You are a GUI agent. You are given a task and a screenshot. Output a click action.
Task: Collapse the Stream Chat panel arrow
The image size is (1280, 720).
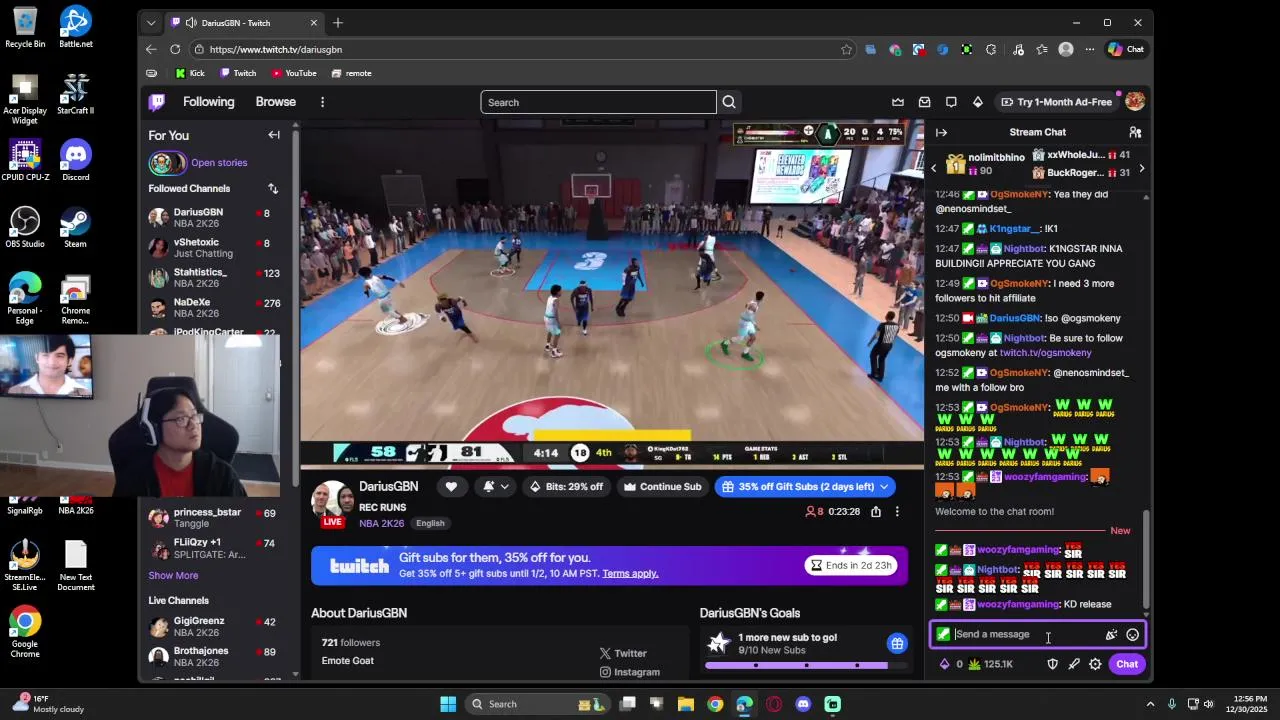click(x=941, y=132)
